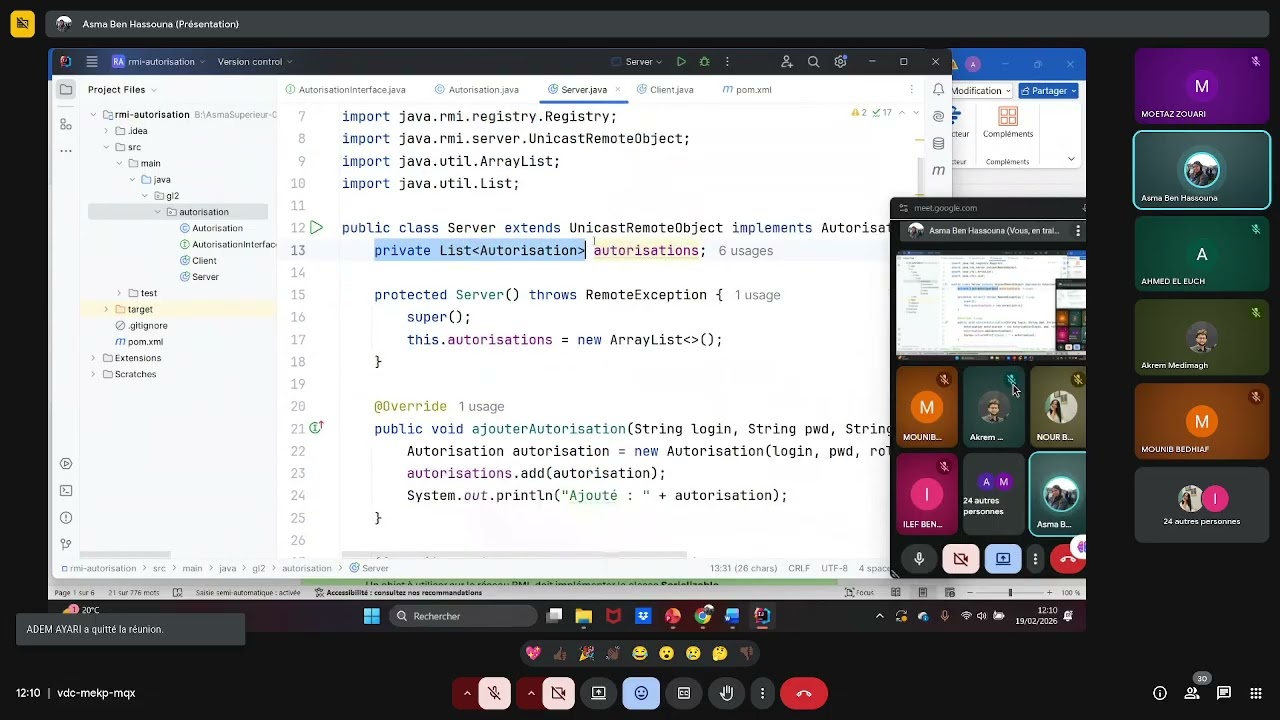Open Terminal tool window icon
This screenshot has height=720, width=1280.
click(66, 491)
